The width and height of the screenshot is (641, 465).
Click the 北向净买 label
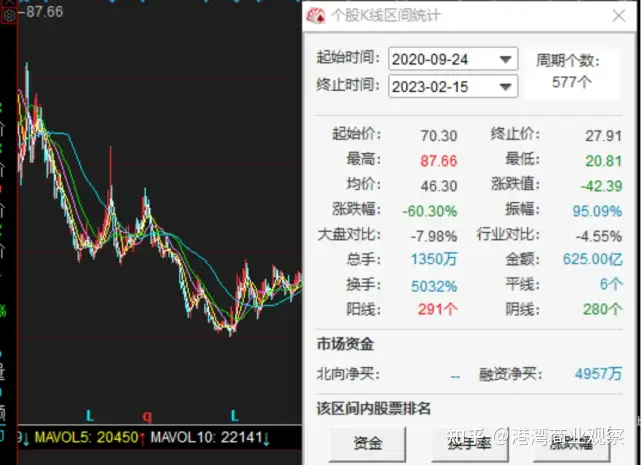(348, 374)
